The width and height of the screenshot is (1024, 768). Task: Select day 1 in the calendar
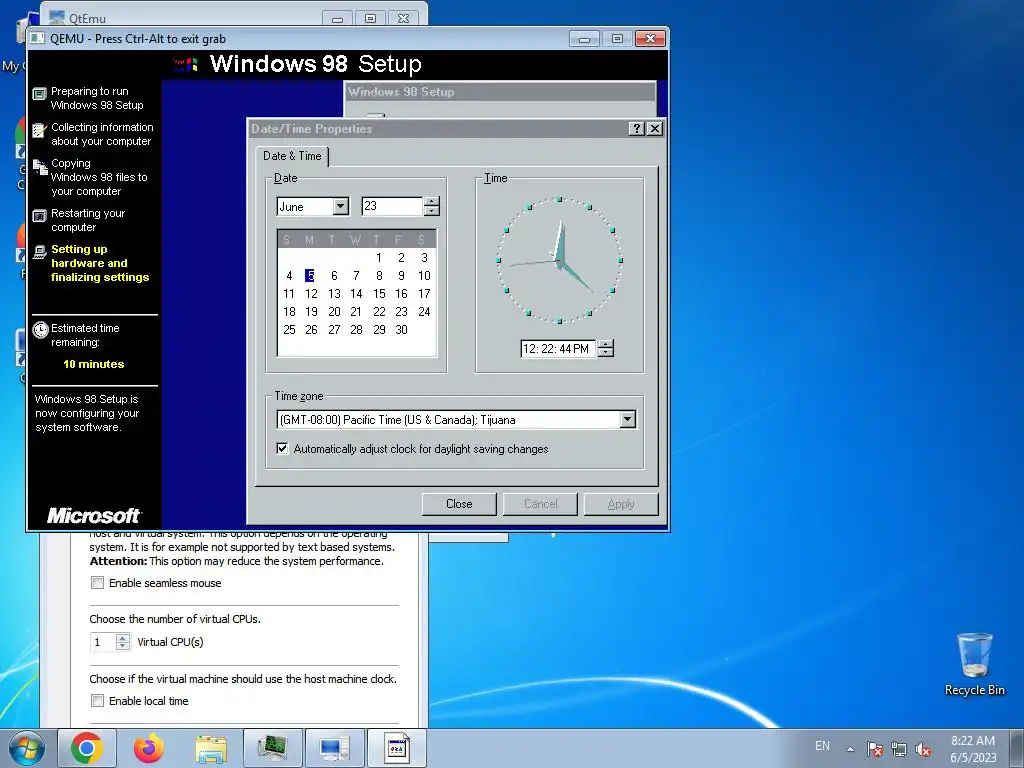(x=379, y=258)
